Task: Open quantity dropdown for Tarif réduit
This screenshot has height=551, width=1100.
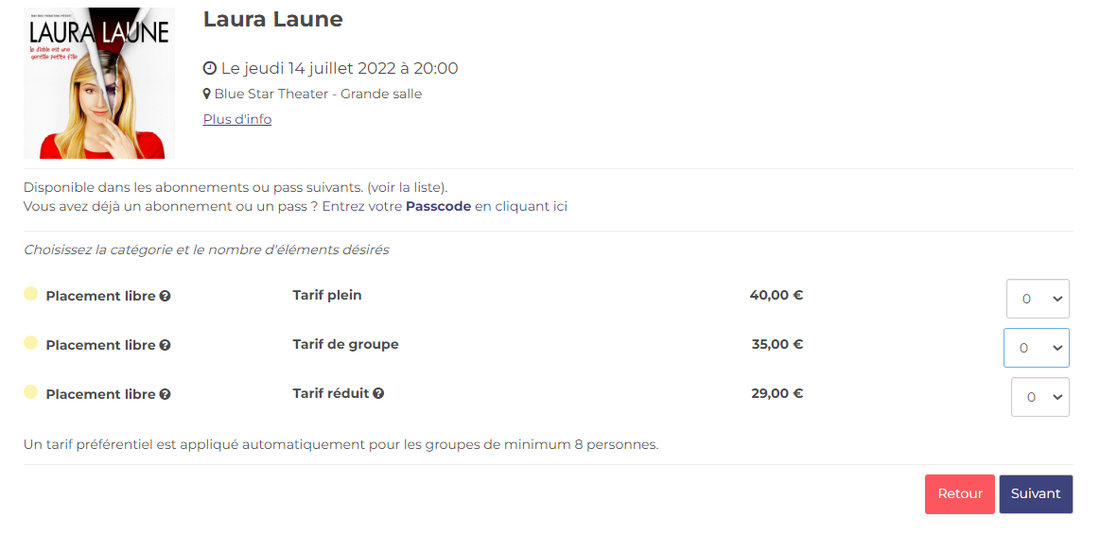Action: (1040, 397)
